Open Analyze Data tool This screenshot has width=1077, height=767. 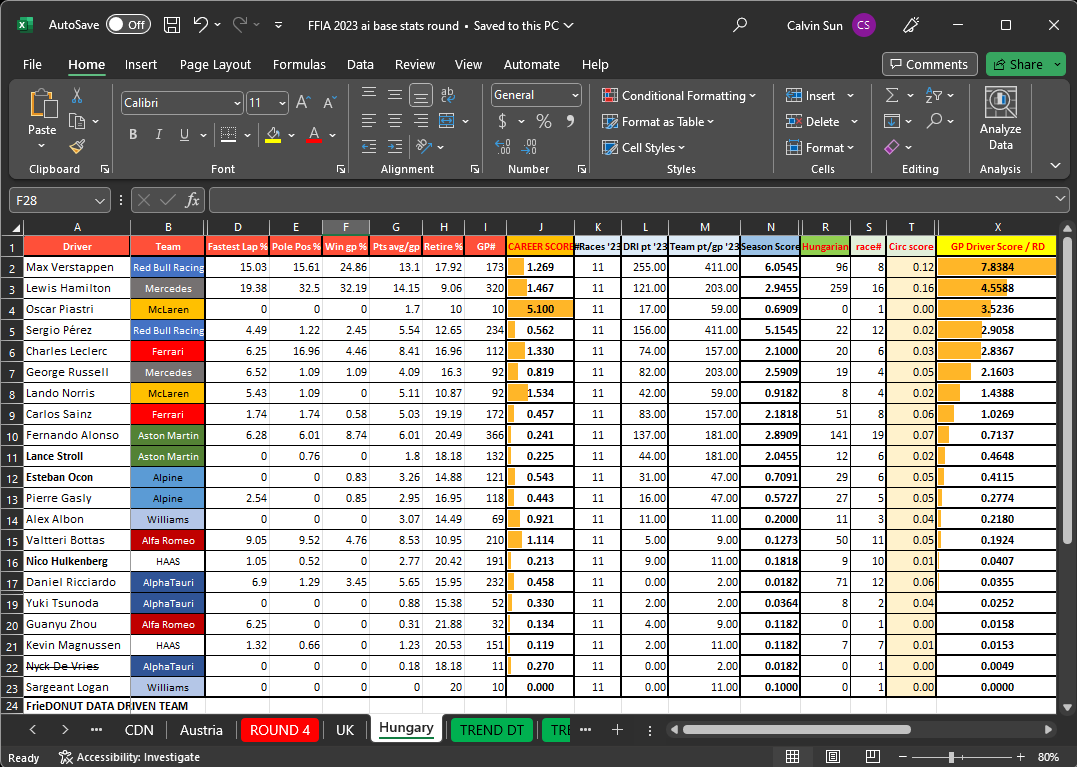tap(1000, 119)
